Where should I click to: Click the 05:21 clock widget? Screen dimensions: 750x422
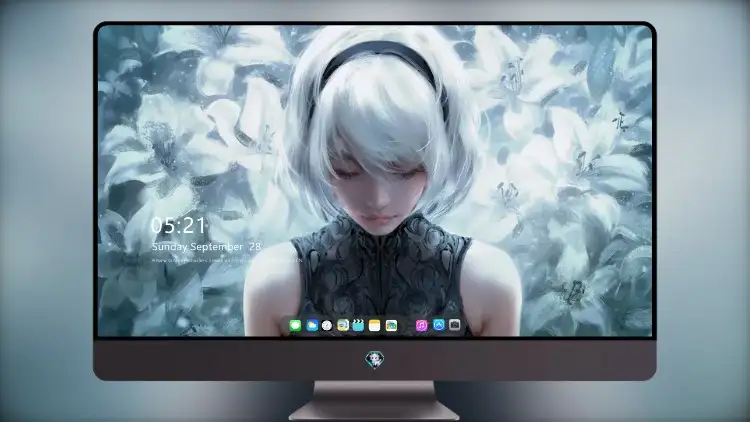point(178,225)
